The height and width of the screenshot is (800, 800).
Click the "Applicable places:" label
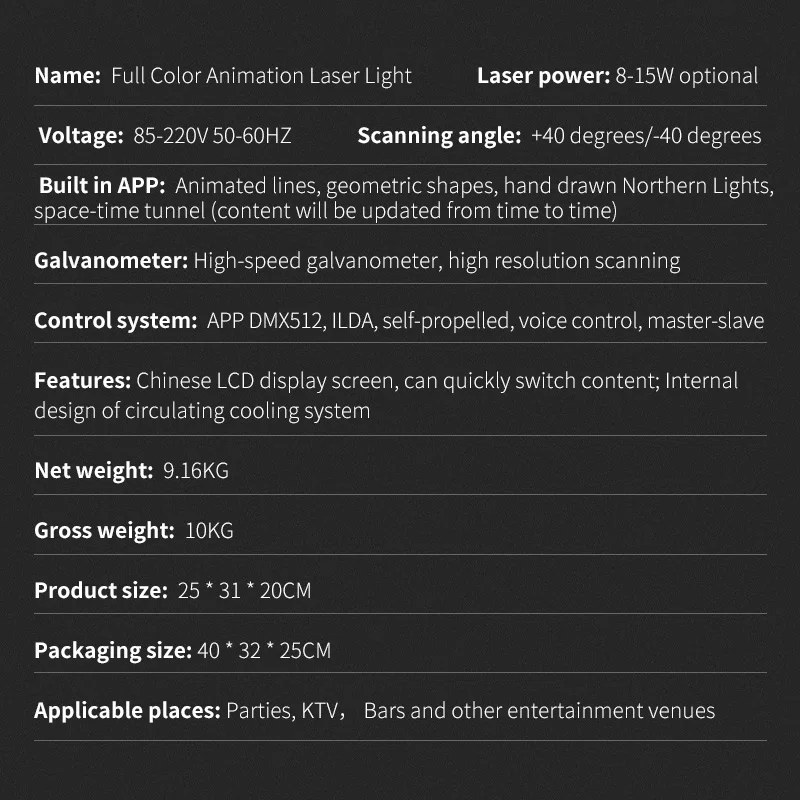(127, 711)
